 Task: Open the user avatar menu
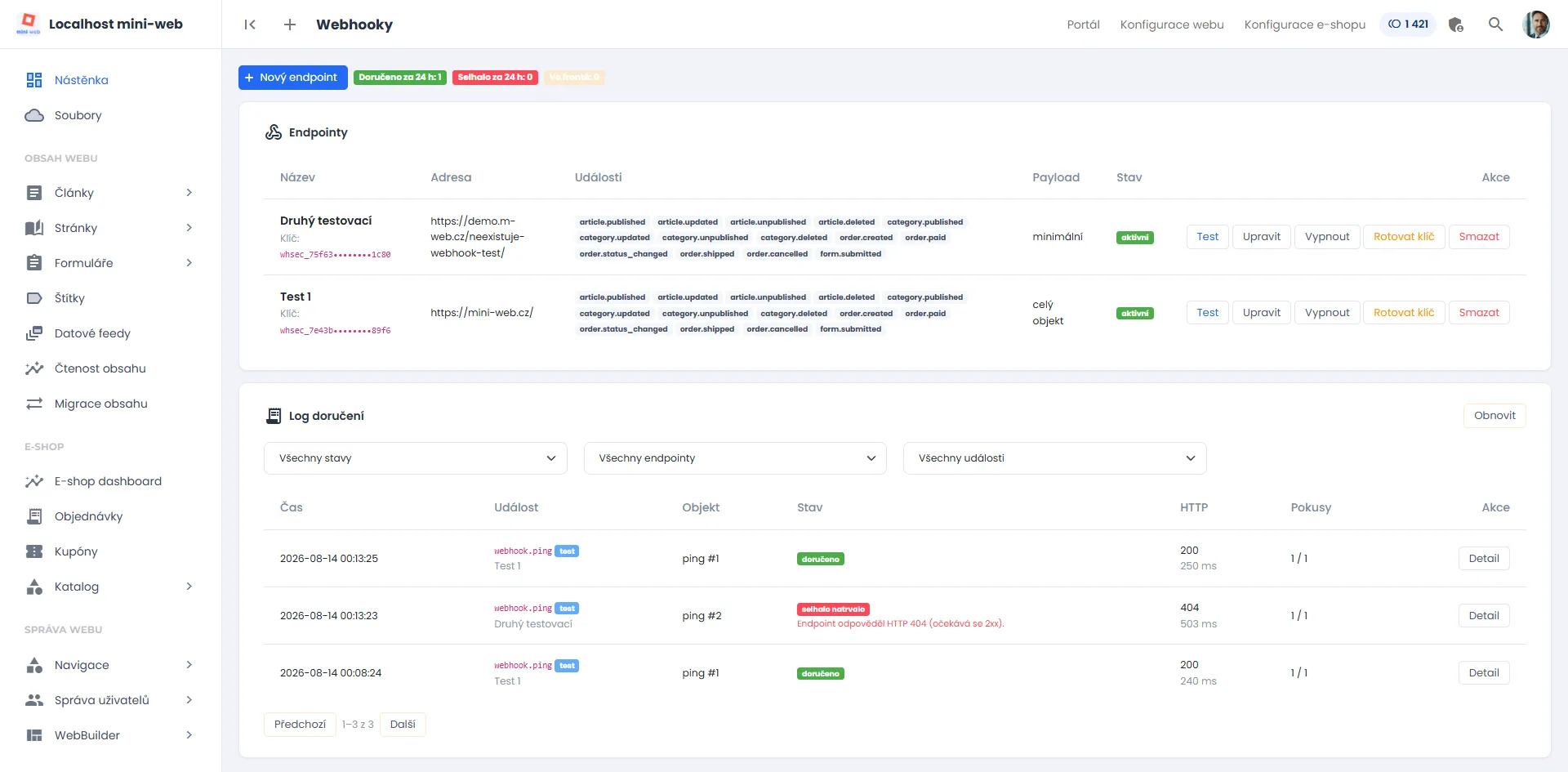point(1536,25)
